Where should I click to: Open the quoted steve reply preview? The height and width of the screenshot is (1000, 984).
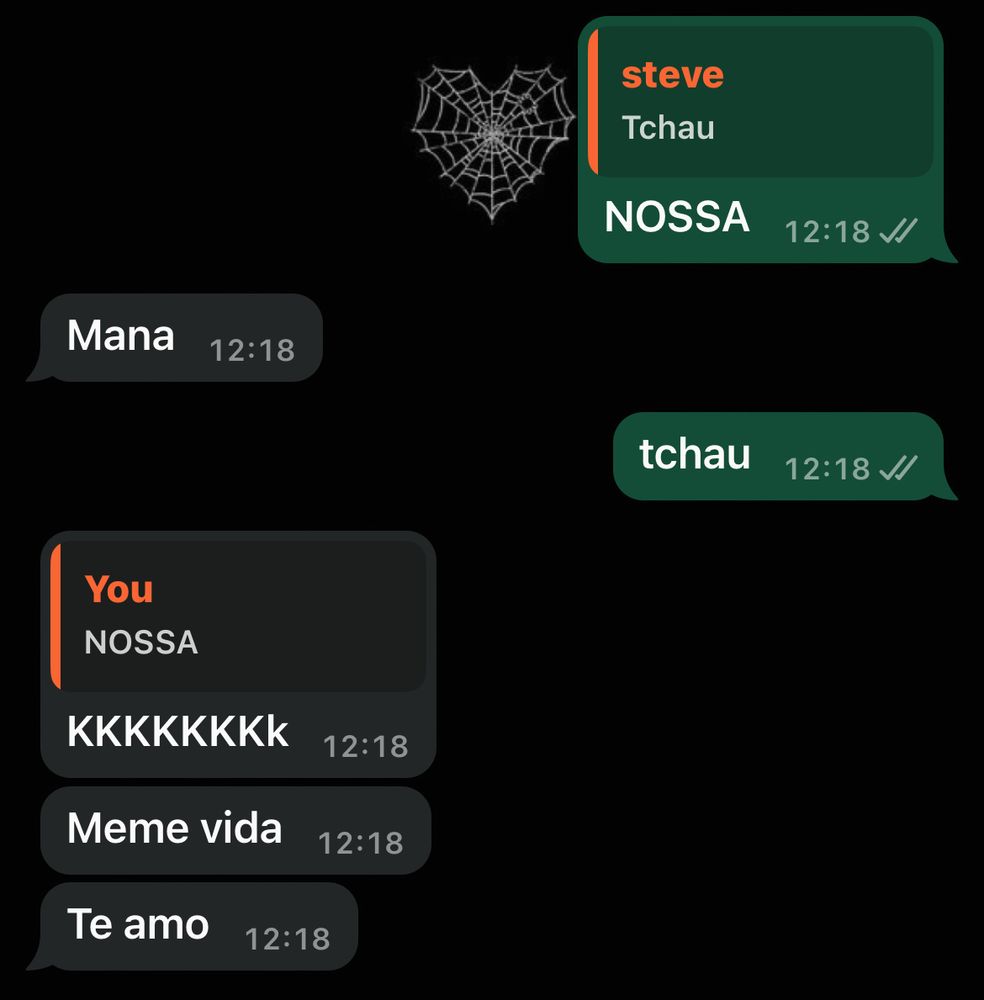click(760, 101)
